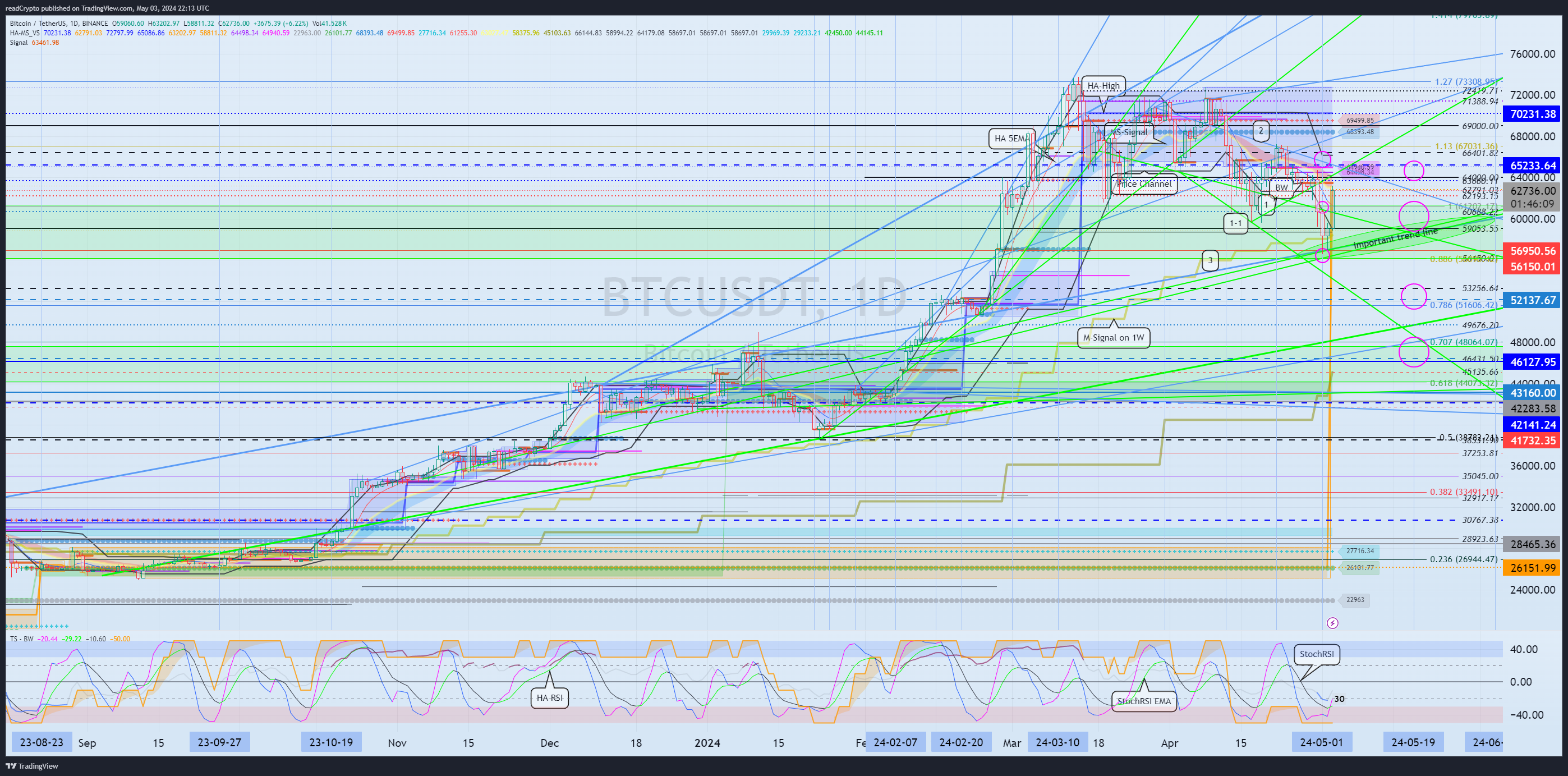1568x776 pixels.
Task: Click the 46127.95 price label
Action: [x=1532, y=362]
